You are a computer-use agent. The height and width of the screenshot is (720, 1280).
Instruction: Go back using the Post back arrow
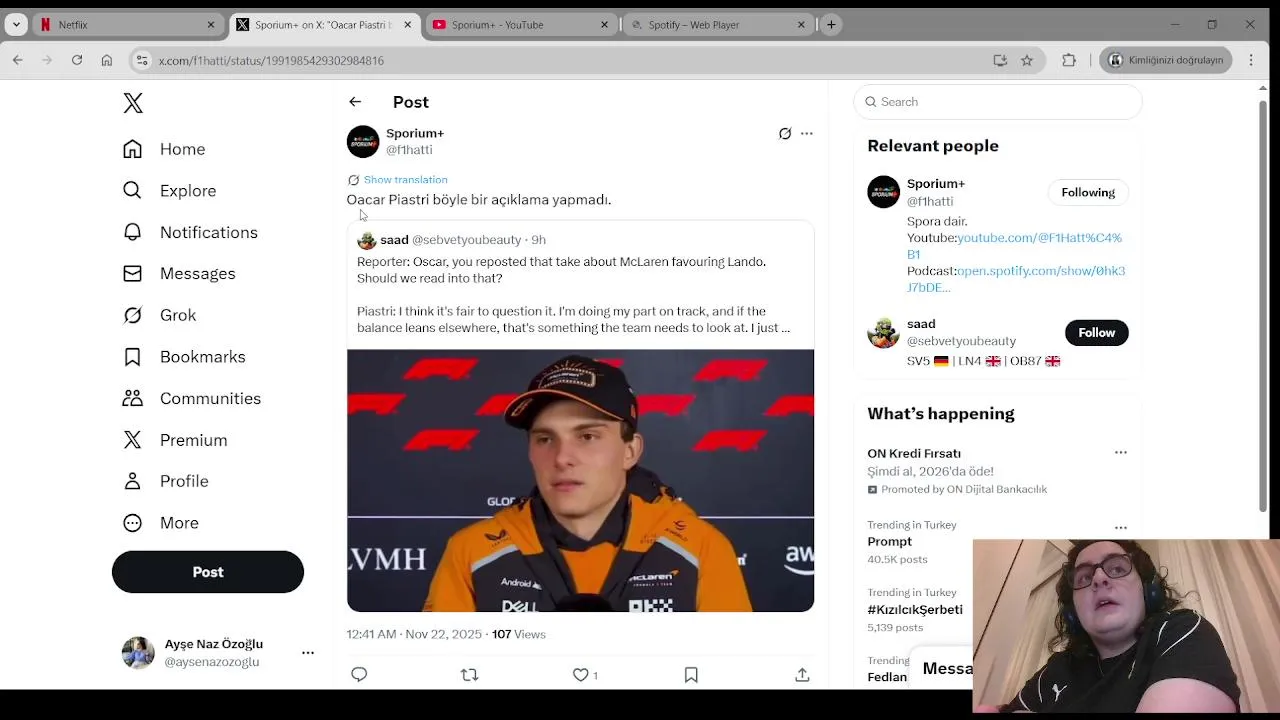[x=355, y=102]
